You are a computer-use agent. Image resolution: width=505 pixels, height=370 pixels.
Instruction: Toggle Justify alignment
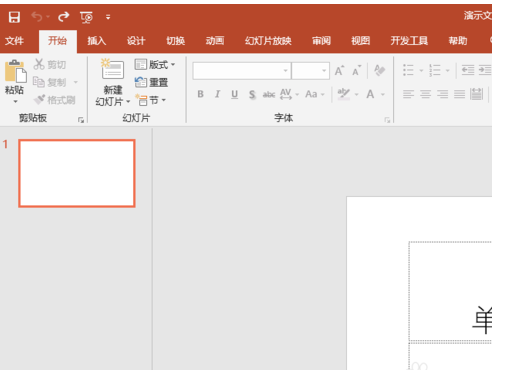point(459,94)
